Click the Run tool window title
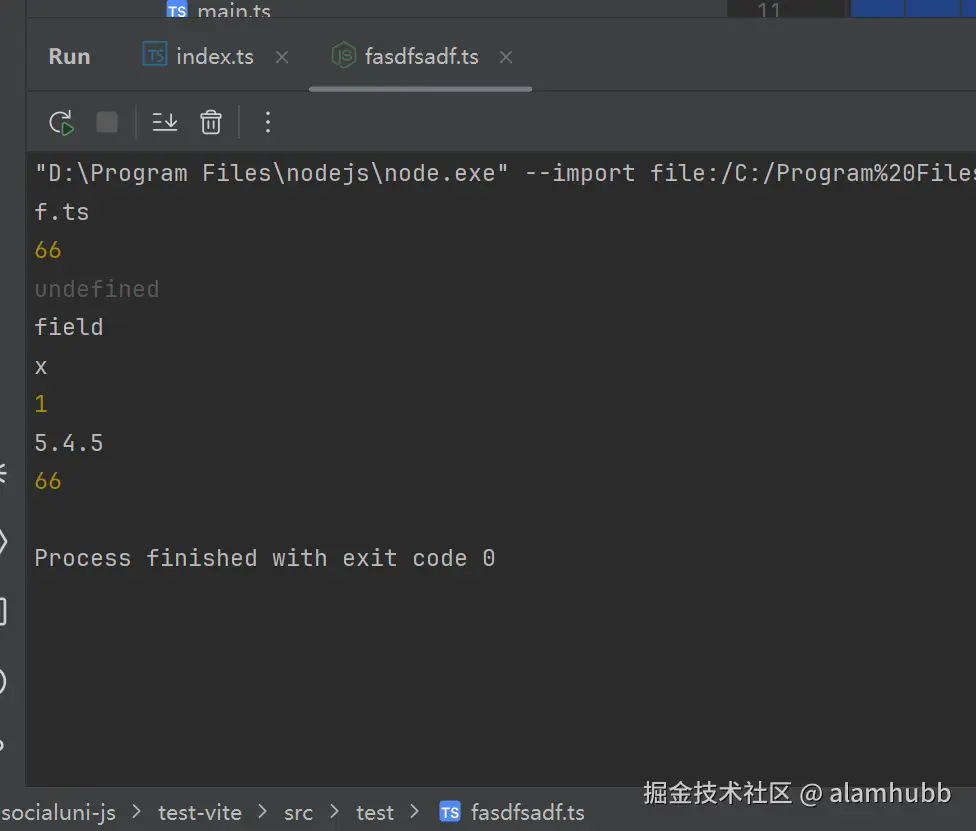 pos(69,57)
